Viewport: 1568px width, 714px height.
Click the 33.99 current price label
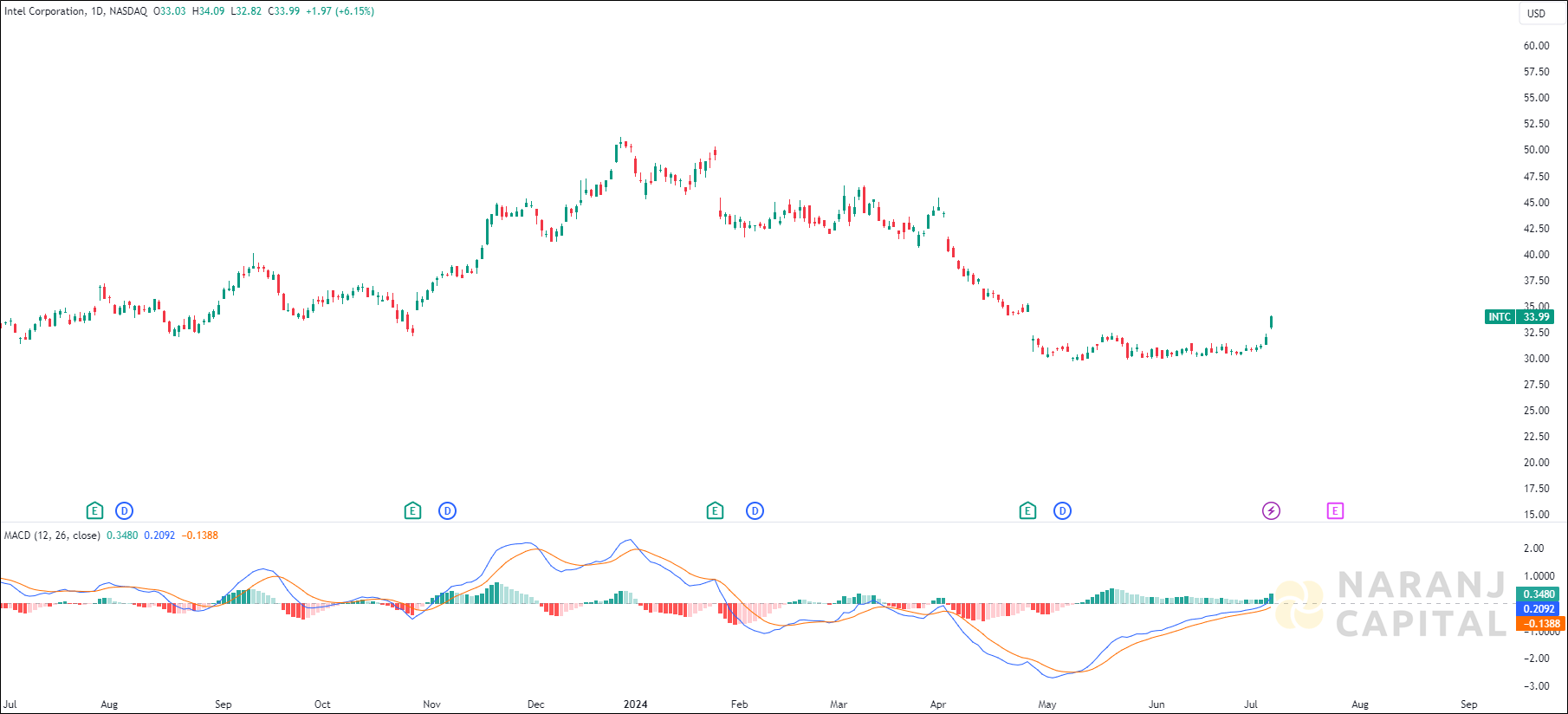click(x=1536, y=317)
